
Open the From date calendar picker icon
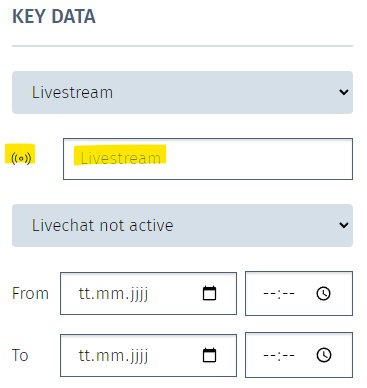point(209,293)
